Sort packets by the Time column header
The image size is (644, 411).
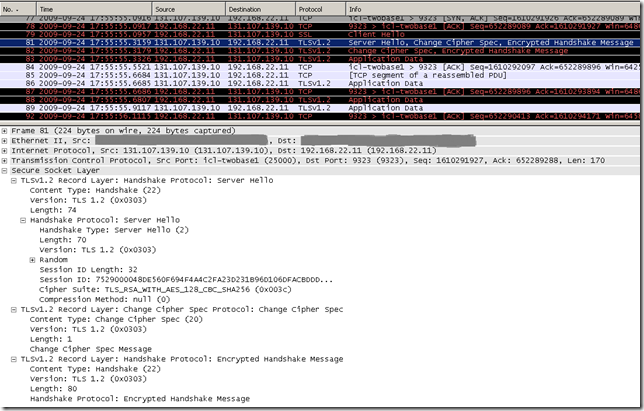(x=94, y=9)
